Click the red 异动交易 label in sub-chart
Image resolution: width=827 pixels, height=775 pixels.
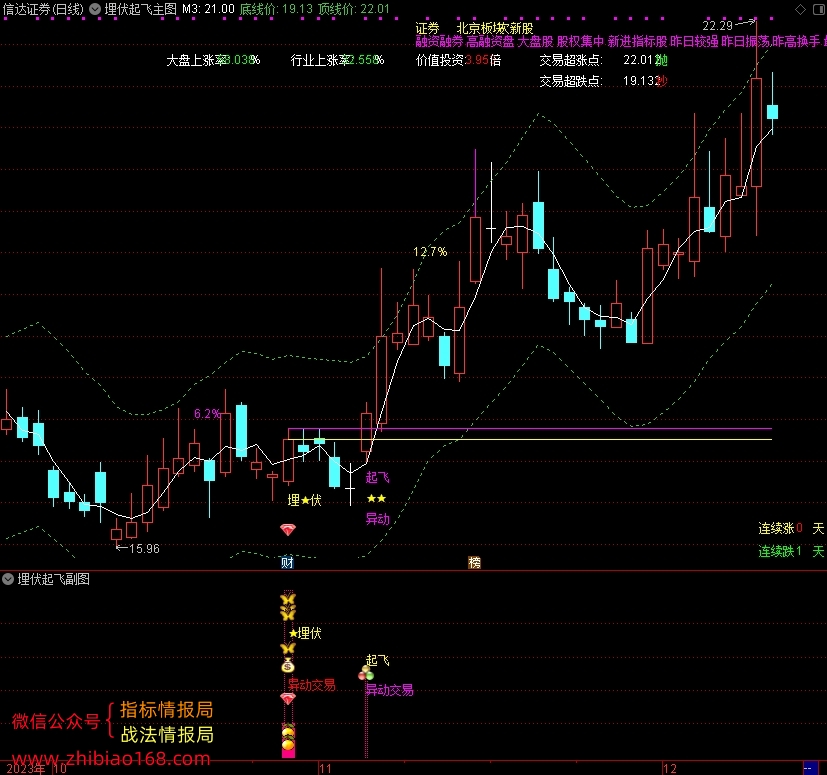(x=312, y=685)
